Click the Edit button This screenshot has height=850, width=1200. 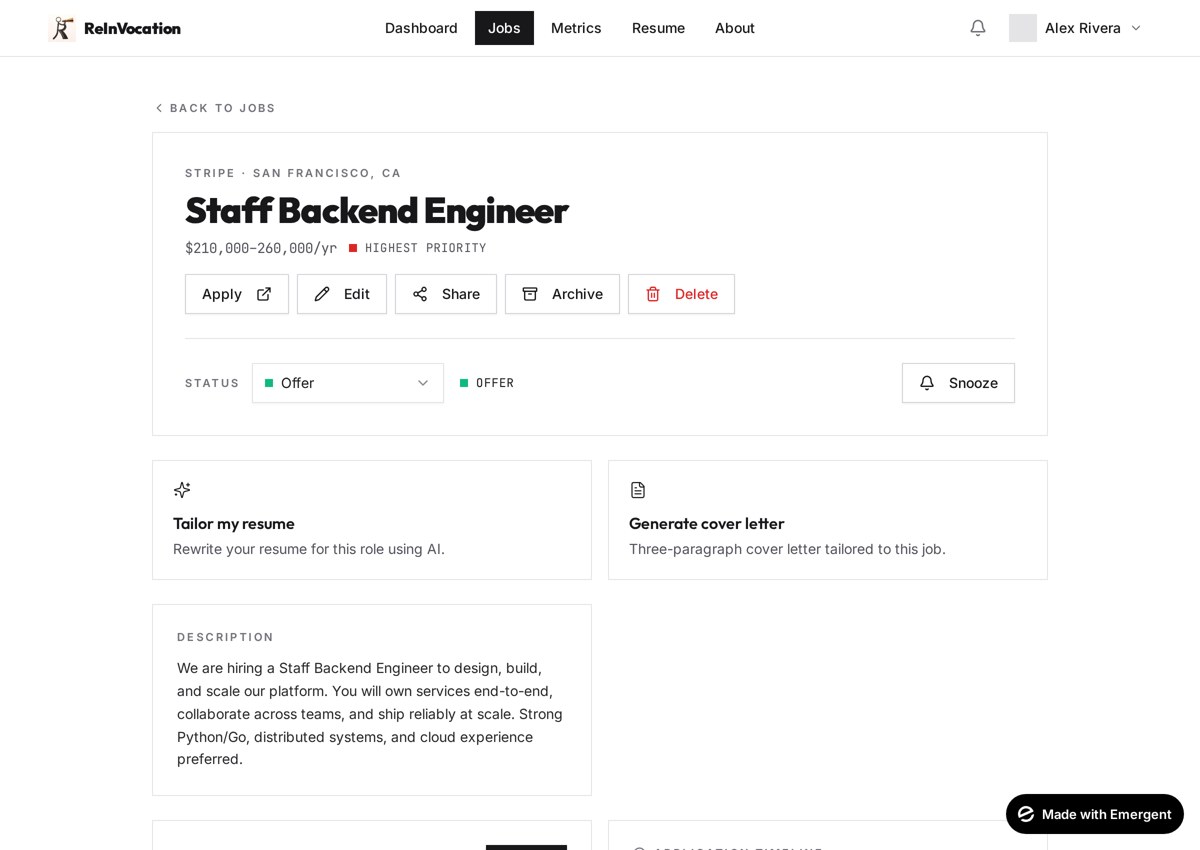click(342, 294)
